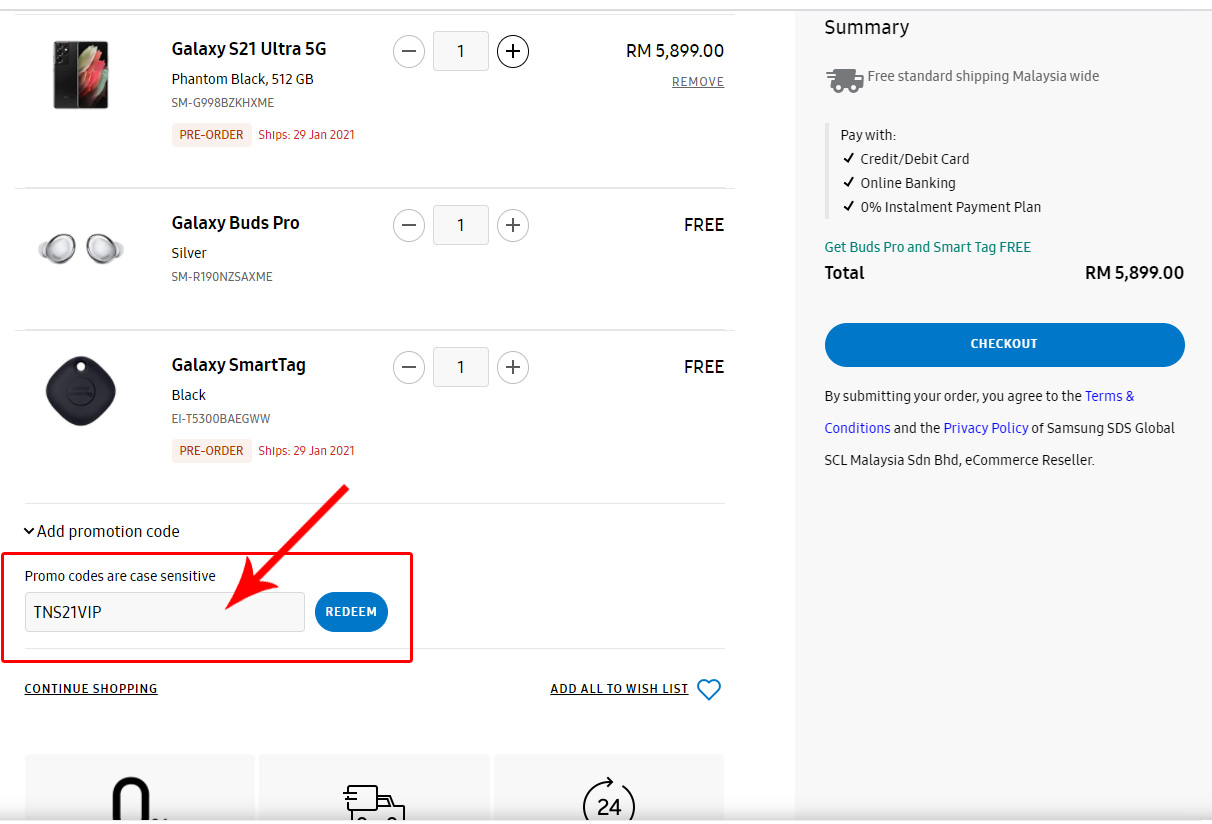Click the CONTINUE SHOPPING link
The image size is (1212, 824).
tap(90, 688)
